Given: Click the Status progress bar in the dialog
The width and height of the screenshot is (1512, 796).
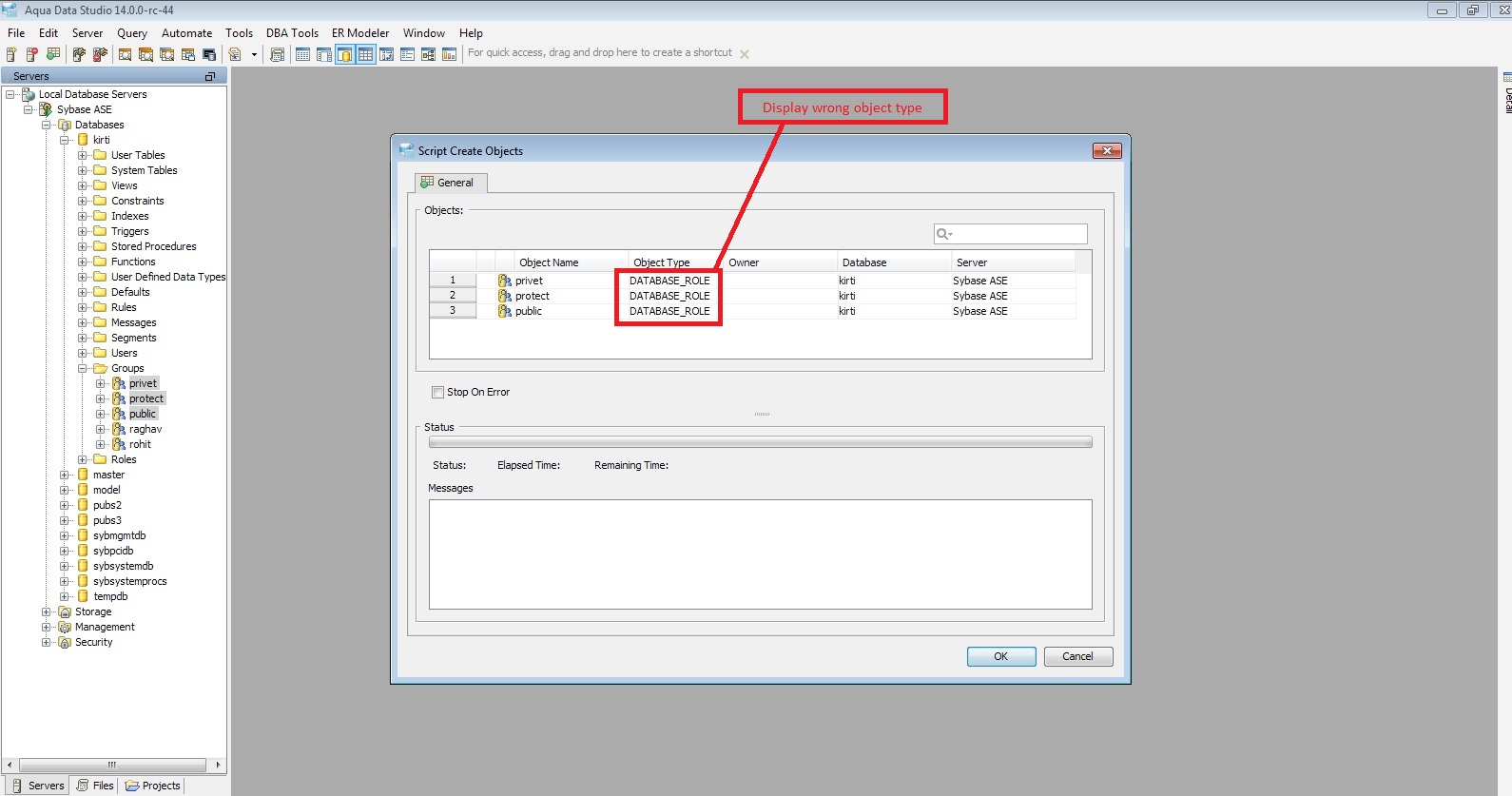Looking at the screenshot, I should [x=761, y=442].
